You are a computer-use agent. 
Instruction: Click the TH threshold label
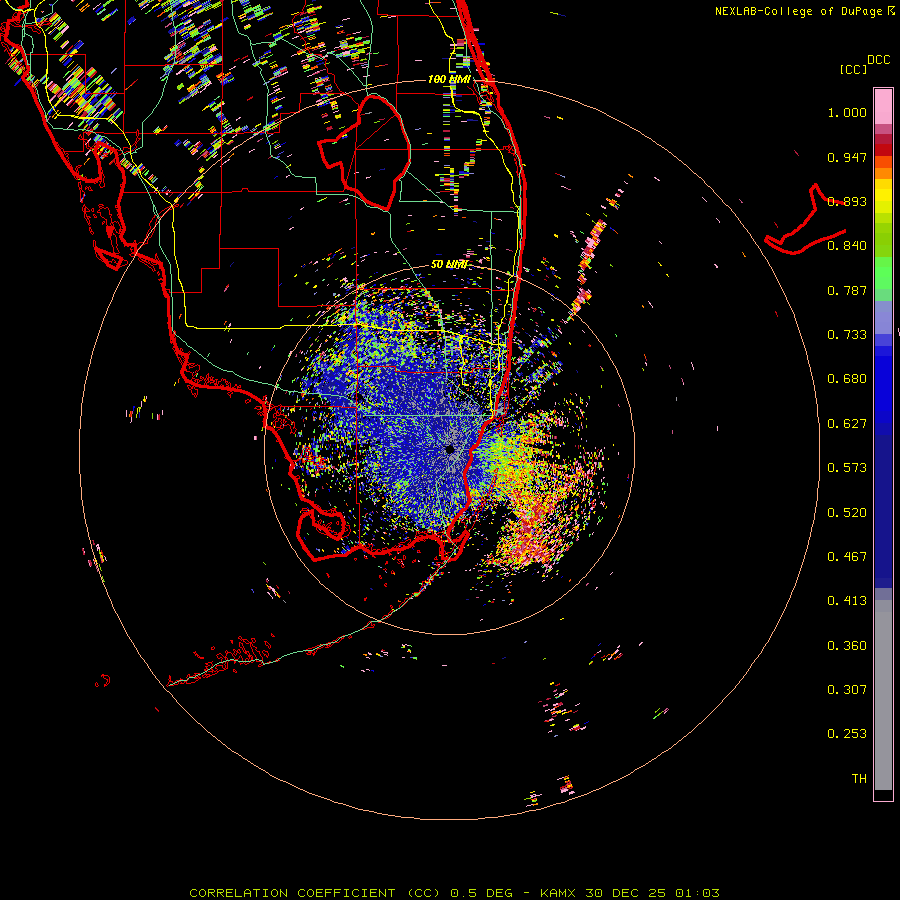click(x=859, y=779)
